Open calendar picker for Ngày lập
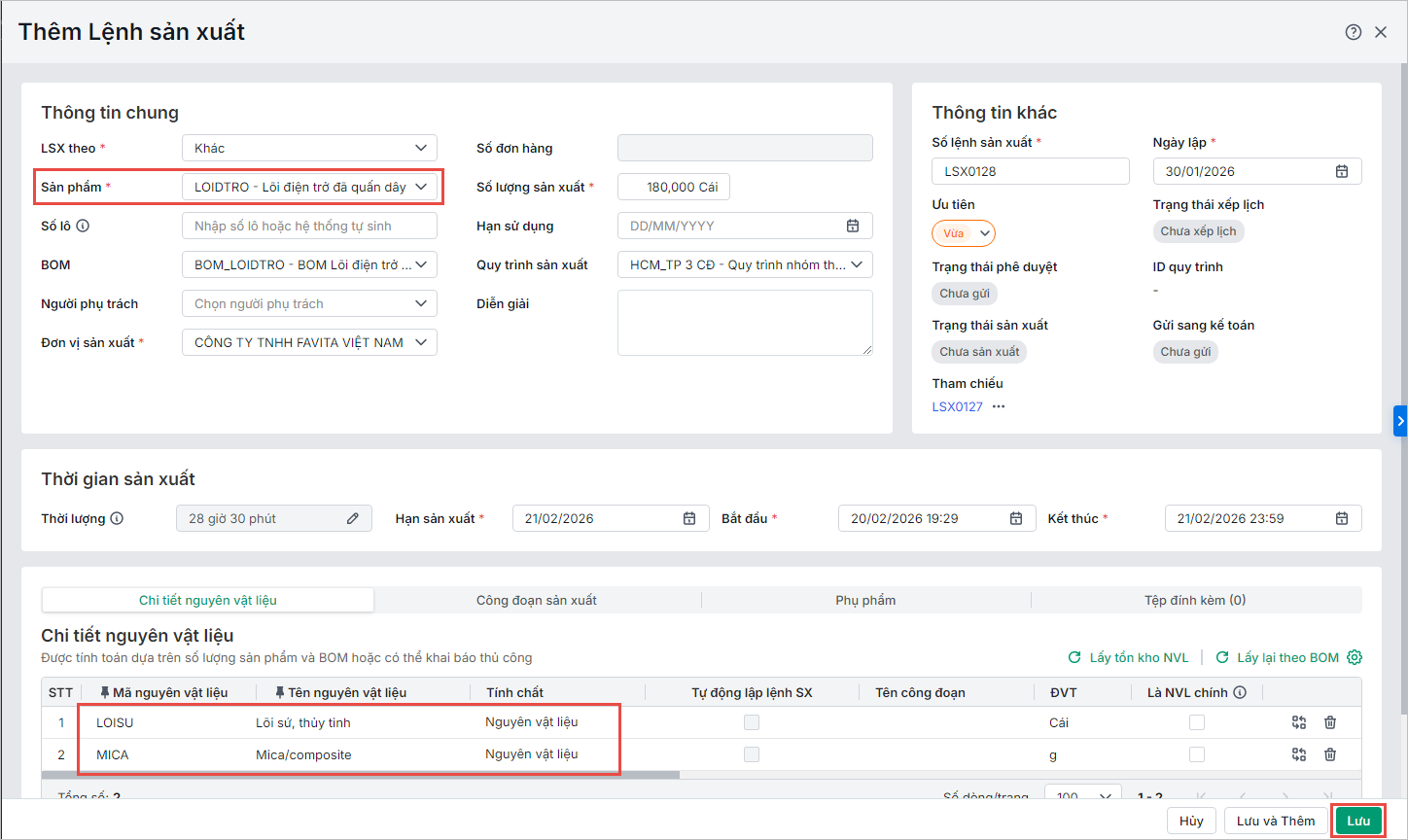The height and width of the screenshot is (840, 1408). tap(1341, 171)
